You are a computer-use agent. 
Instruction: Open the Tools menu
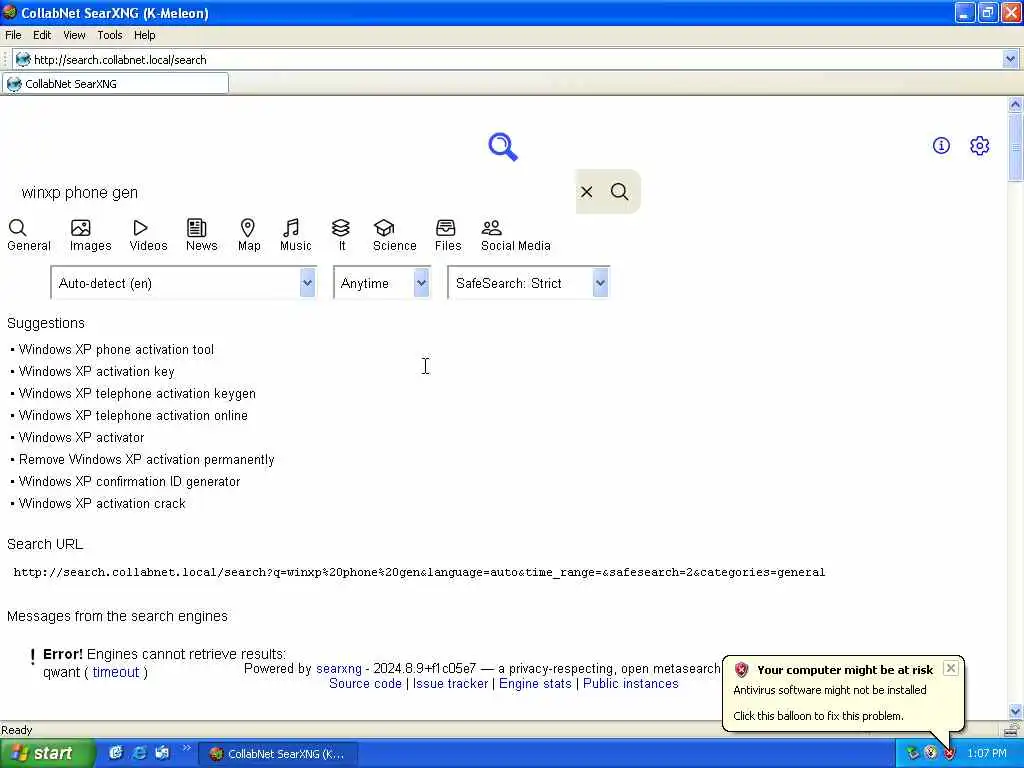click(x=110, y=35)
